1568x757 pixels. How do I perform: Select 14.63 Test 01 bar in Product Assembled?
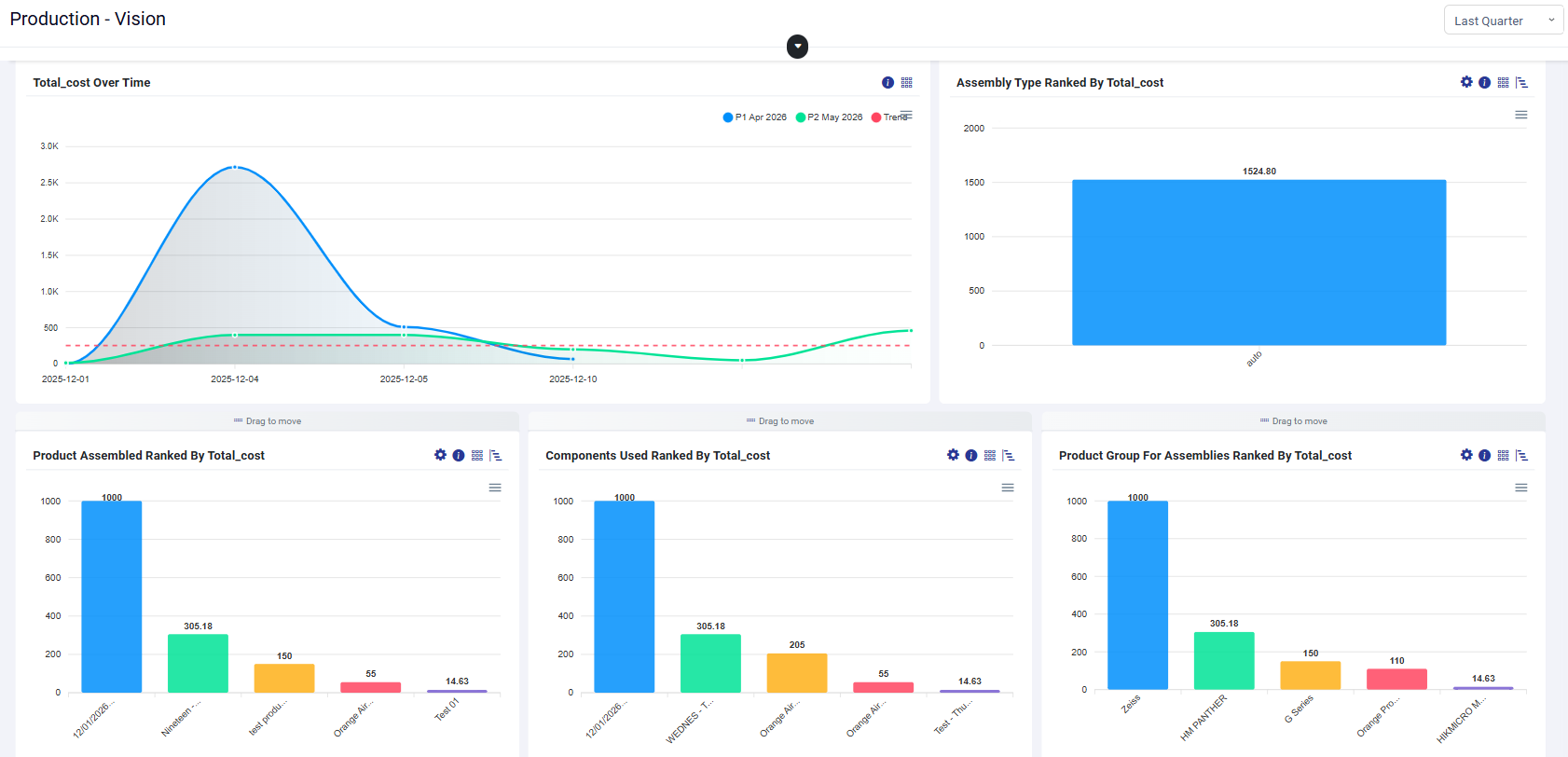pyautogui.click(x=457, y=691)
